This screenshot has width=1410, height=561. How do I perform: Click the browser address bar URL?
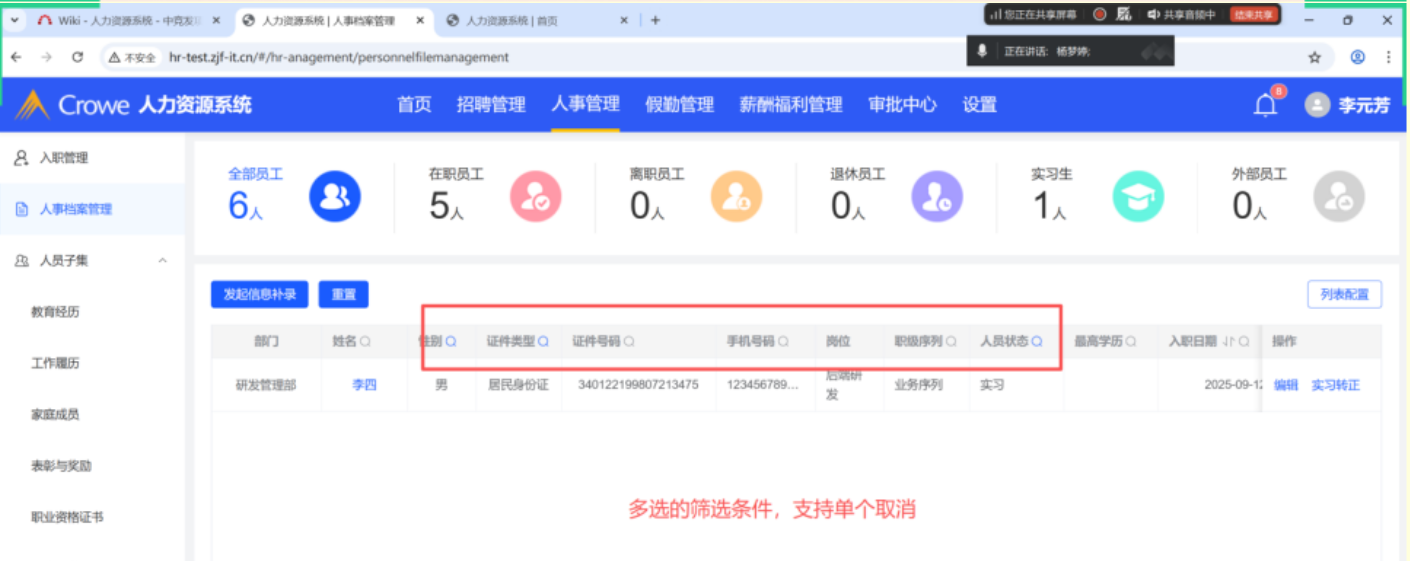(x=340, y=58)
